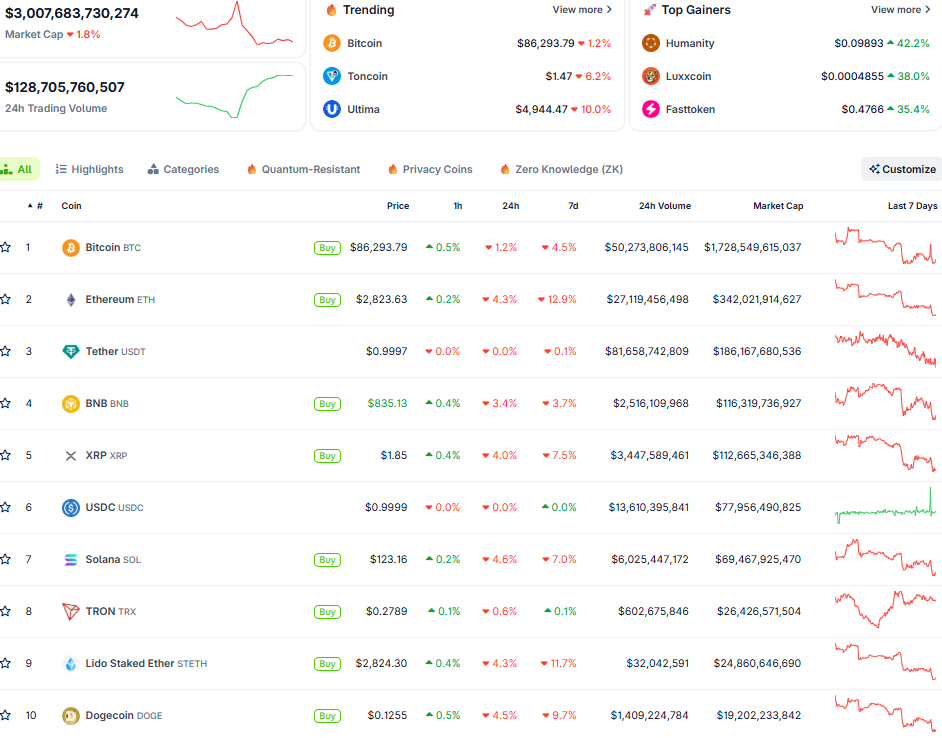Click the Toncoin icon in Trending

click(332, 77)
